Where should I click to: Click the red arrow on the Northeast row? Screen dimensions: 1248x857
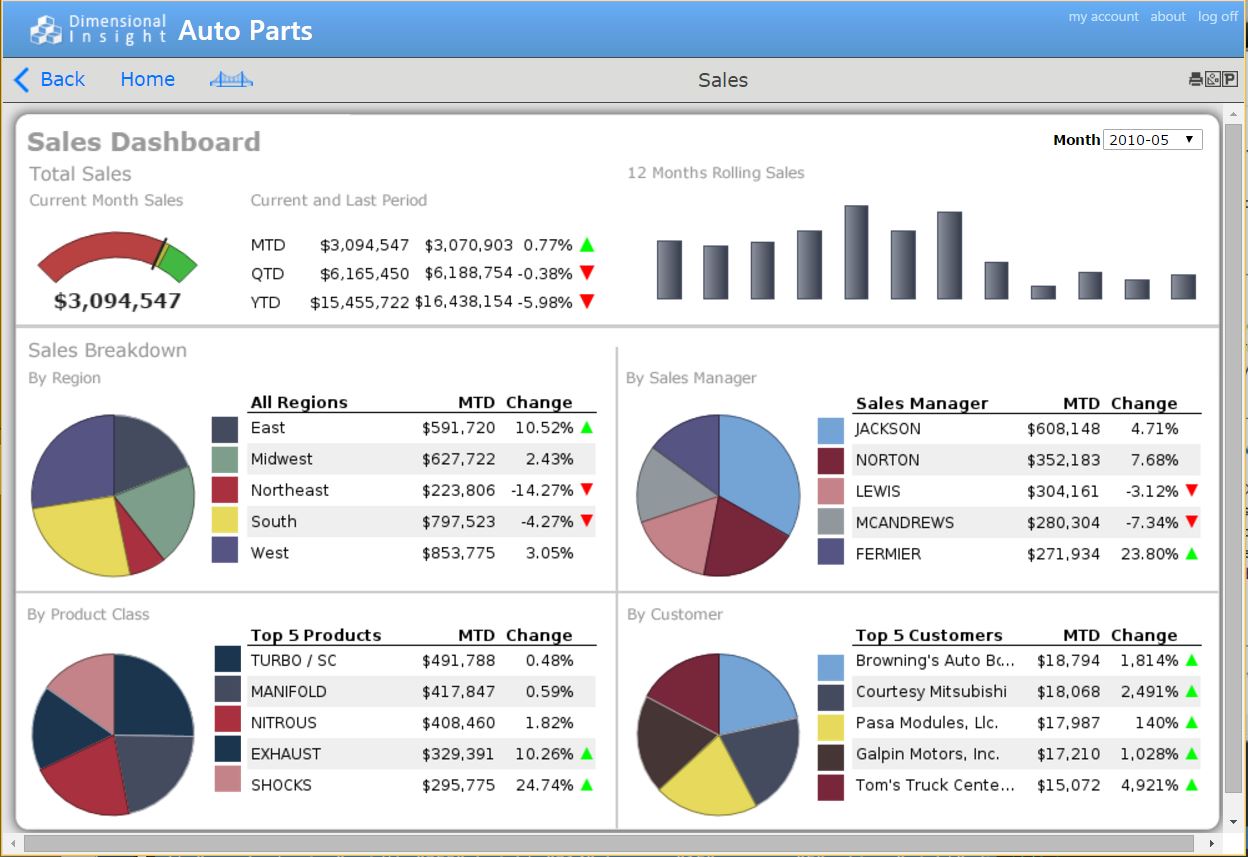(587, 490)
